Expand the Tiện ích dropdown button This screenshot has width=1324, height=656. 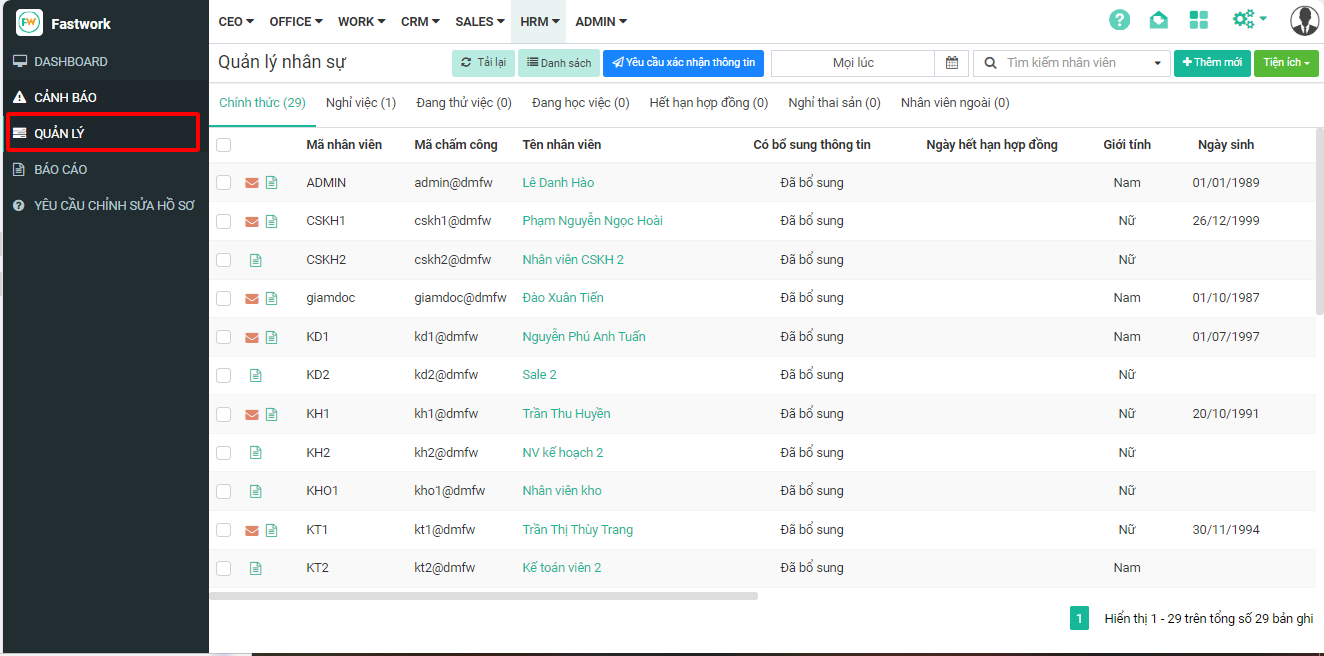1286,63
